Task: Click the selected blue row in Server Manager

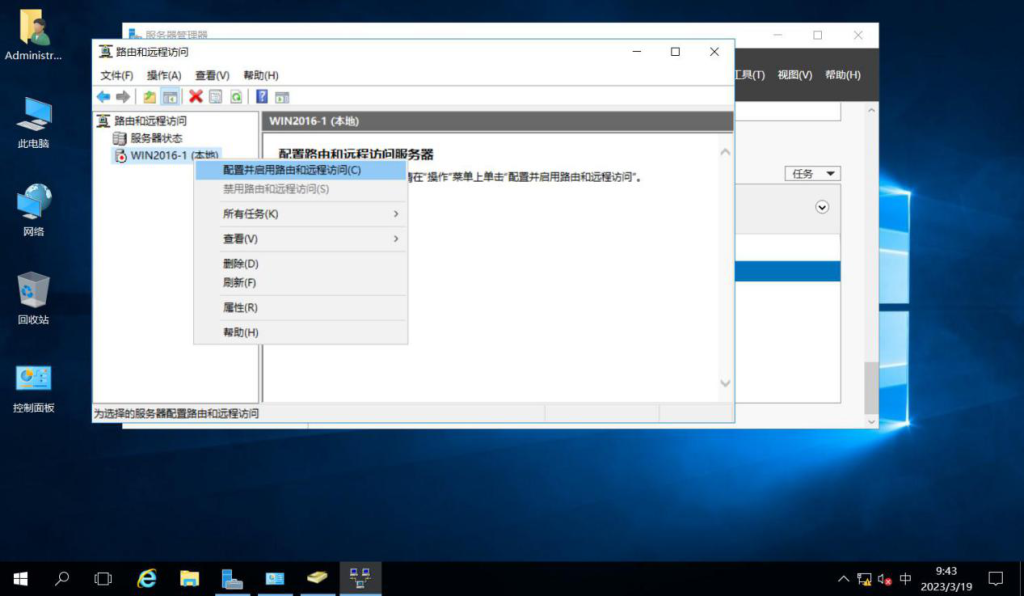Action: coord(788,271)
